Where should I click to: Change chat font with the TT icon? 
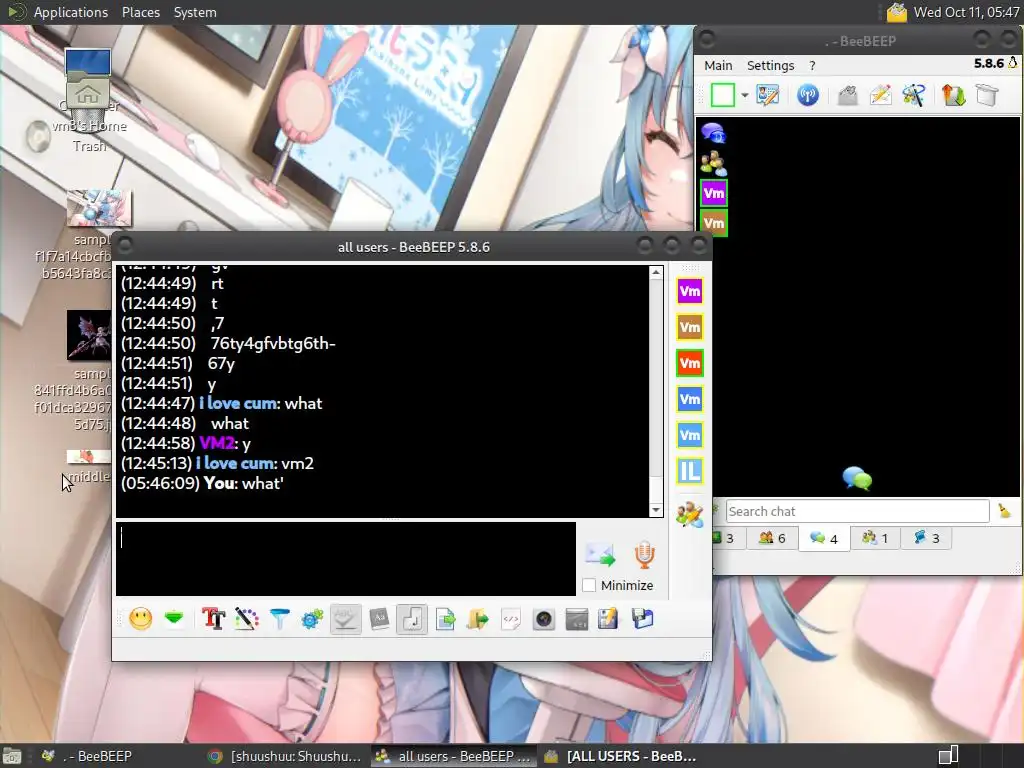213,618
